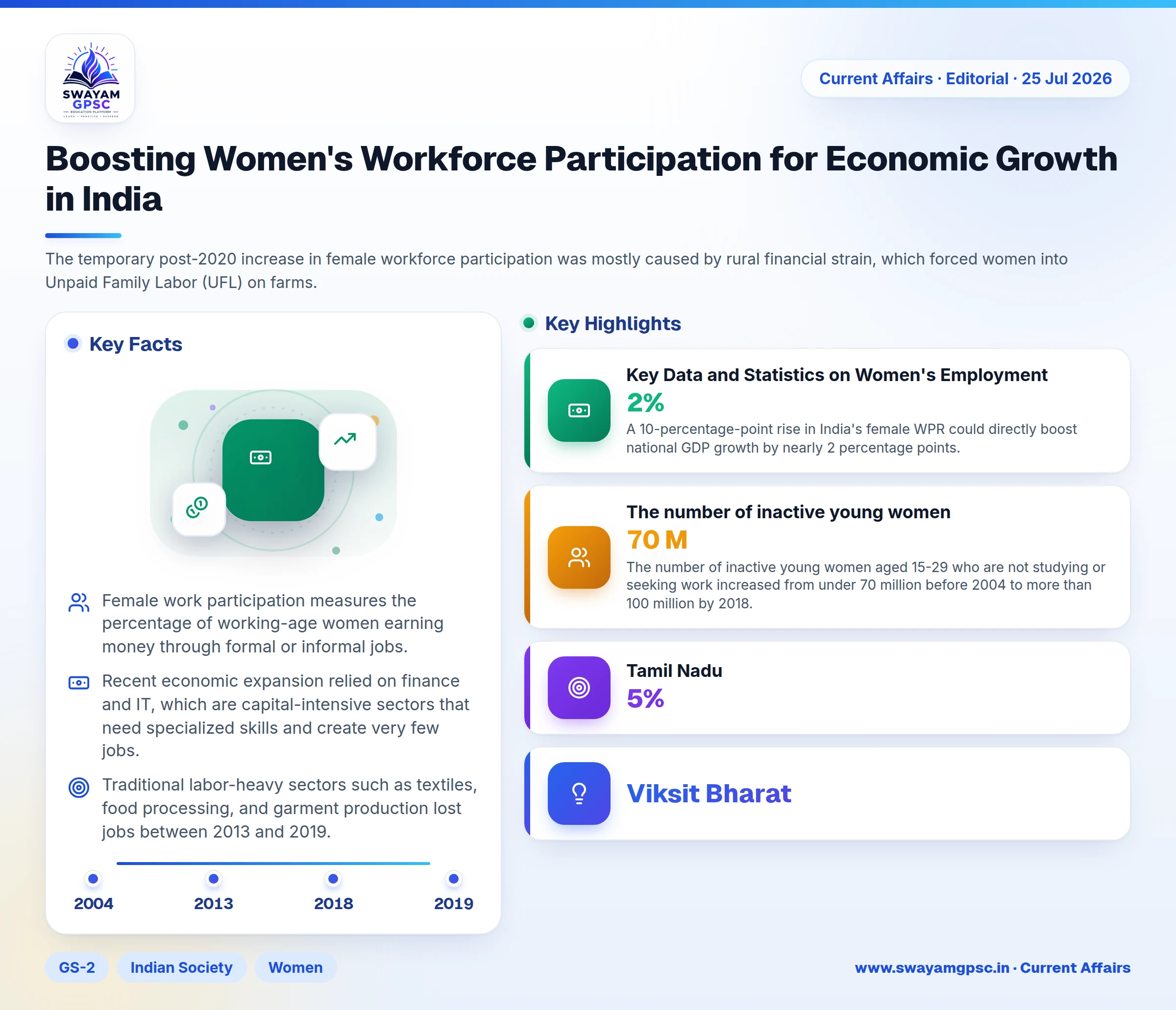Open the www.swayamgpsc.in Current Affairs link
1176x1010 pixels.
993,967
